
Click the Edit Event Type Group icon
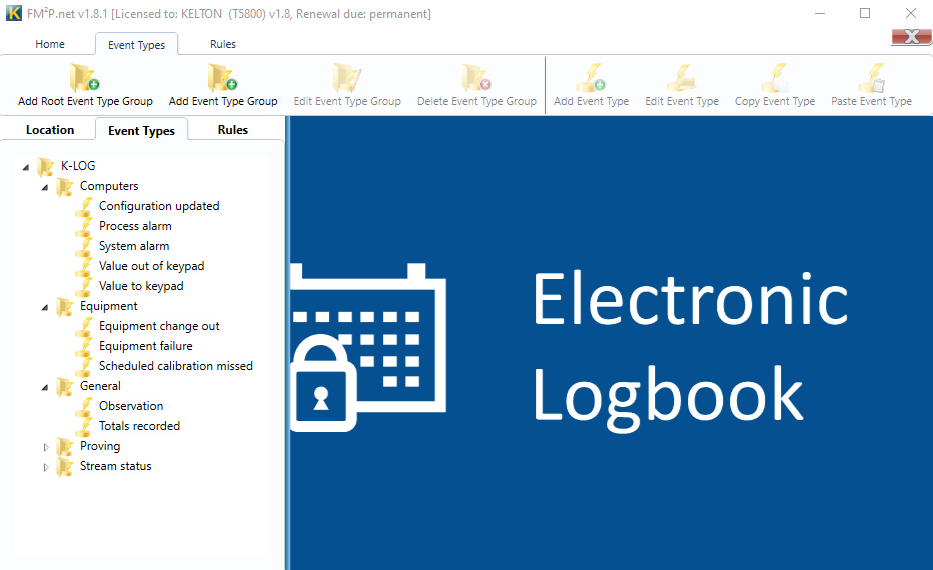tap(347, 78)
